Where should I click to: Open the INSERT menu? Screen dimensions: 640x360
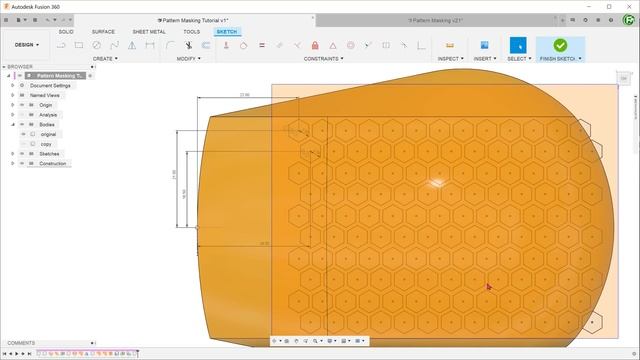point(485,59)
